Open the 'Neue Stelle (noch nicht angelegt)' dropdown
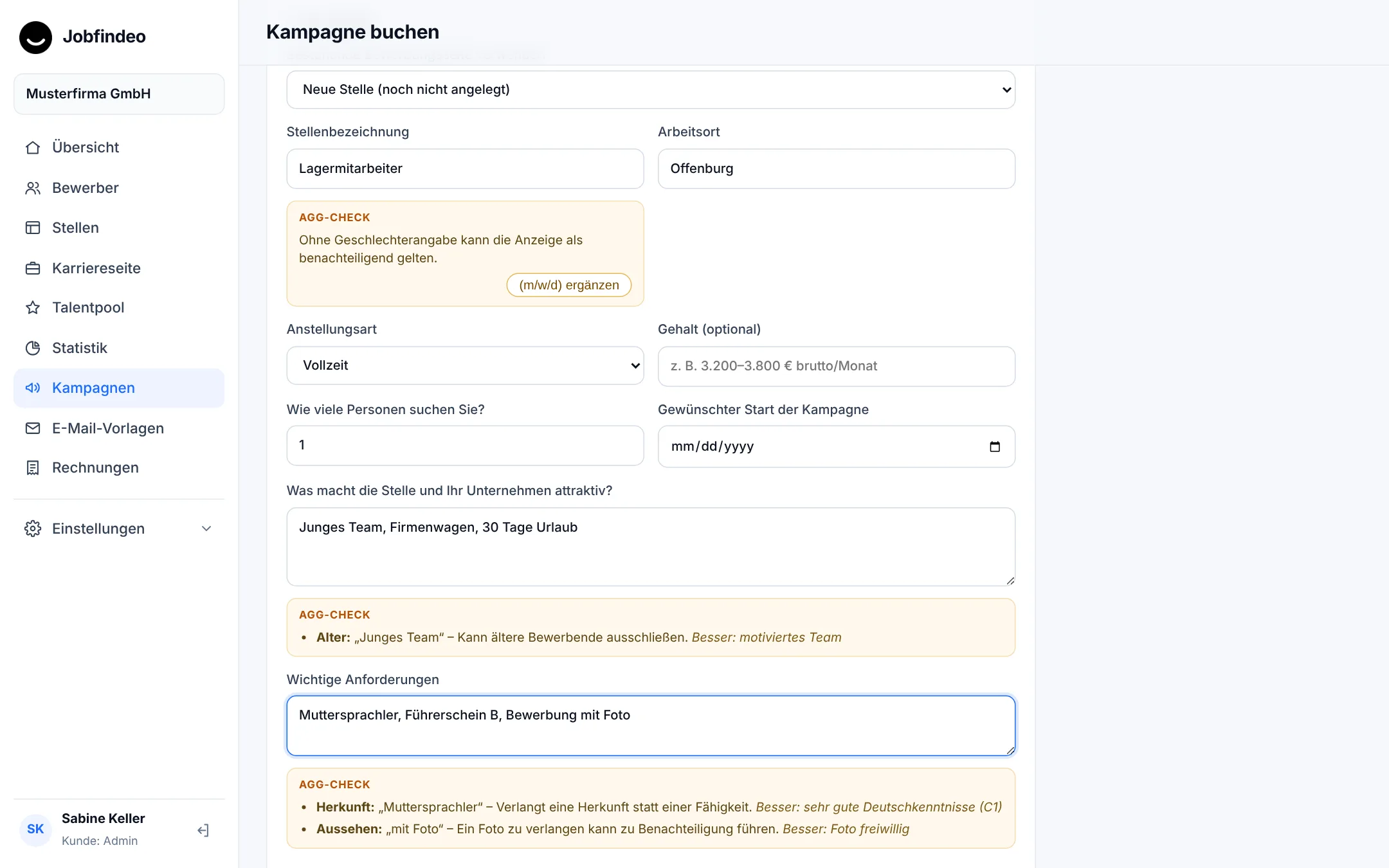The width and height of the screenshot is (1389, 868). [651, 89]
